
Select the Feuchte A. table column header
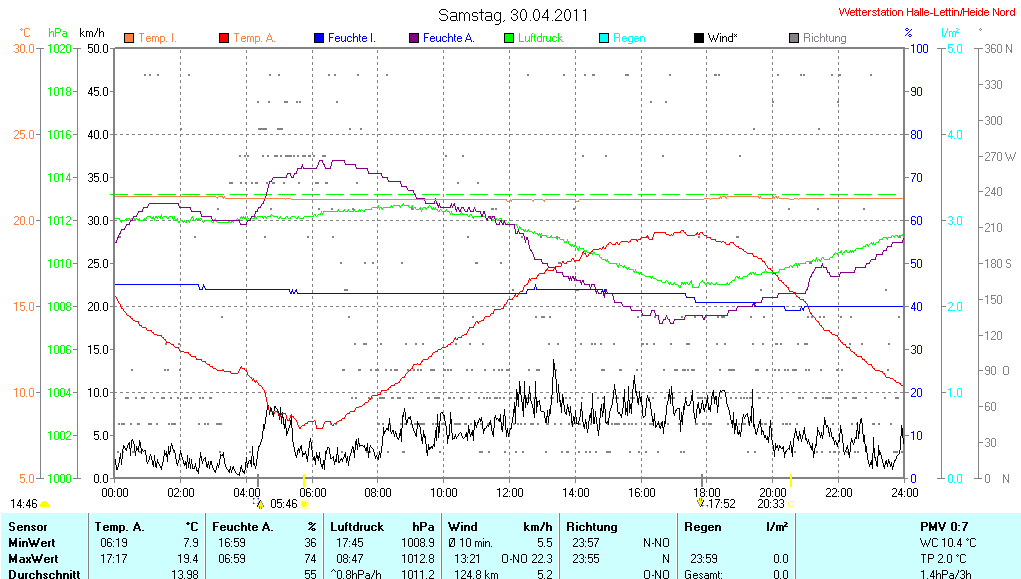coord(242,526)
